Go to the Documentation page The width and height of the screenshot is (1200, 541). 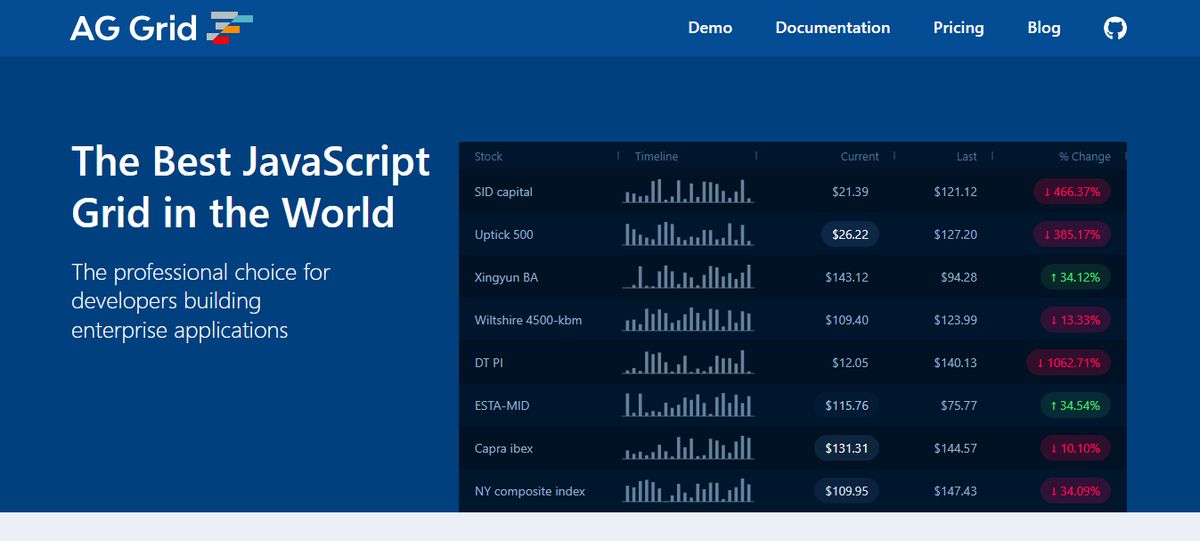click(832, 28)
